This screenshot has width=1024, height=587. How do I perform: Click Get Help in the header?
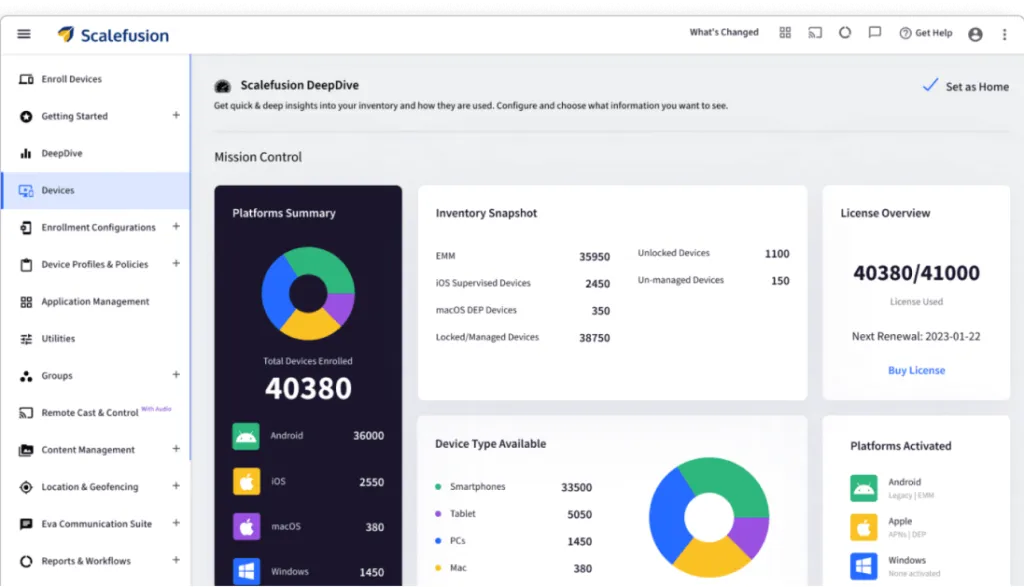[925, 33]
